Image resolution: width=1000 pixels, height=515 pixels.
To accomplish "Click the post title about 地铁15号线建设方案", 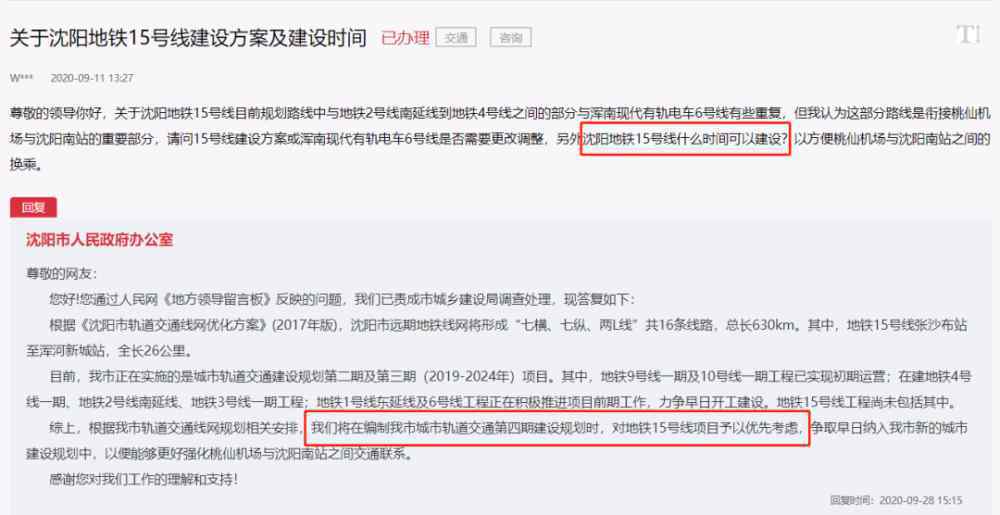I will (x=188, y=38).
